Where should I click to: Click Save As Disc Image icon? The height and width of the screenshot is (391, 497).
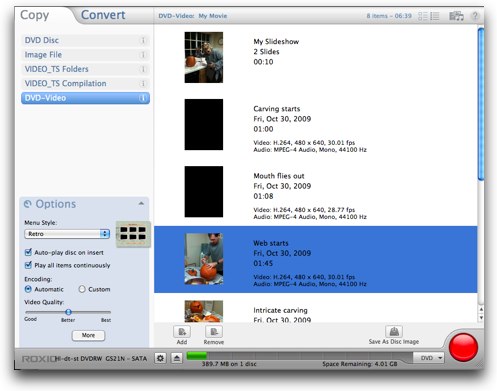coord(394,331)
